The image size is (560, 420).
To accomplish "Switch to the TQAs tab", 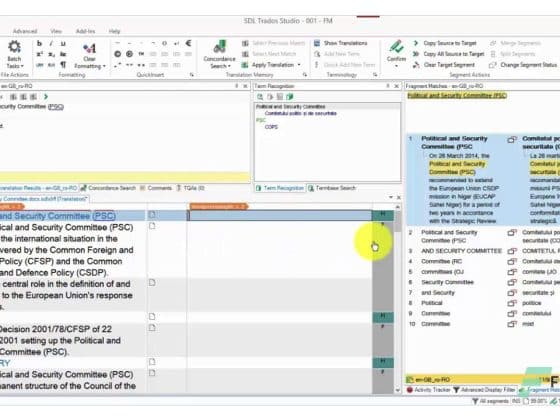I will (190, 188).
